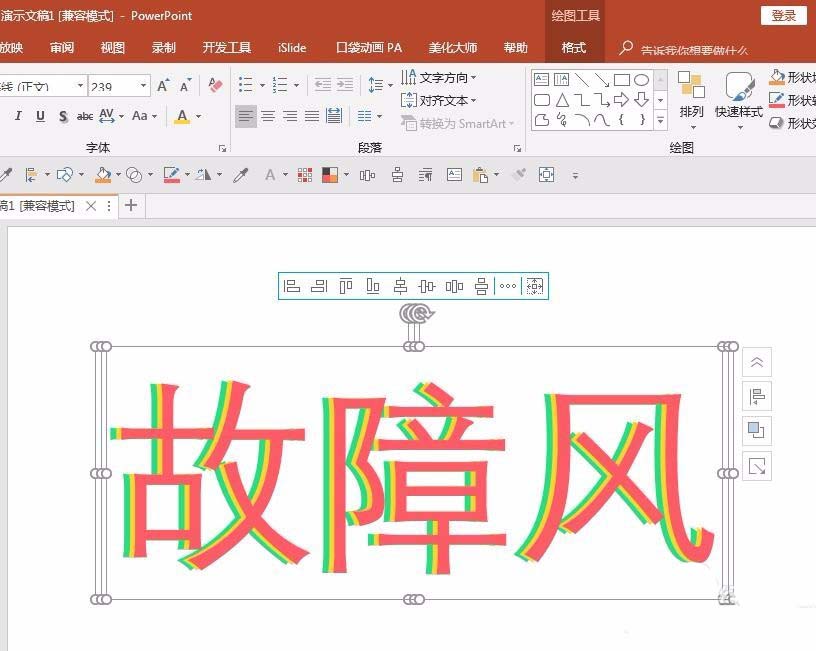Open the shape gallery More arrow
The height and width of the screenshot is (651, 816).
660,121
